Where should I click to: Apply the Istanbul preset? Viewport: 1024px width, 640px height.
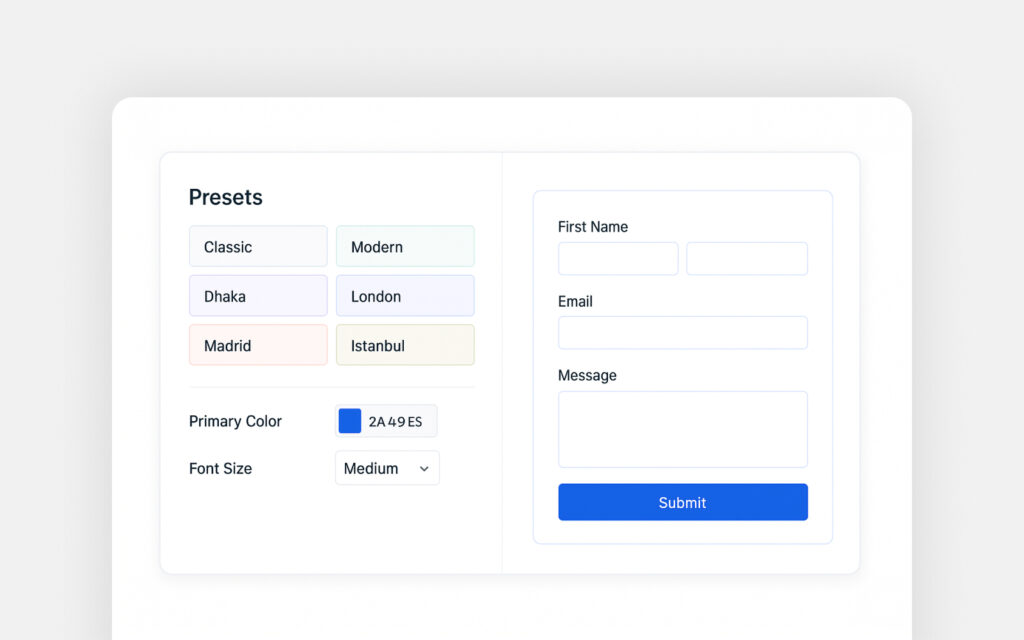pyautogui.click(x=405, y=345)
